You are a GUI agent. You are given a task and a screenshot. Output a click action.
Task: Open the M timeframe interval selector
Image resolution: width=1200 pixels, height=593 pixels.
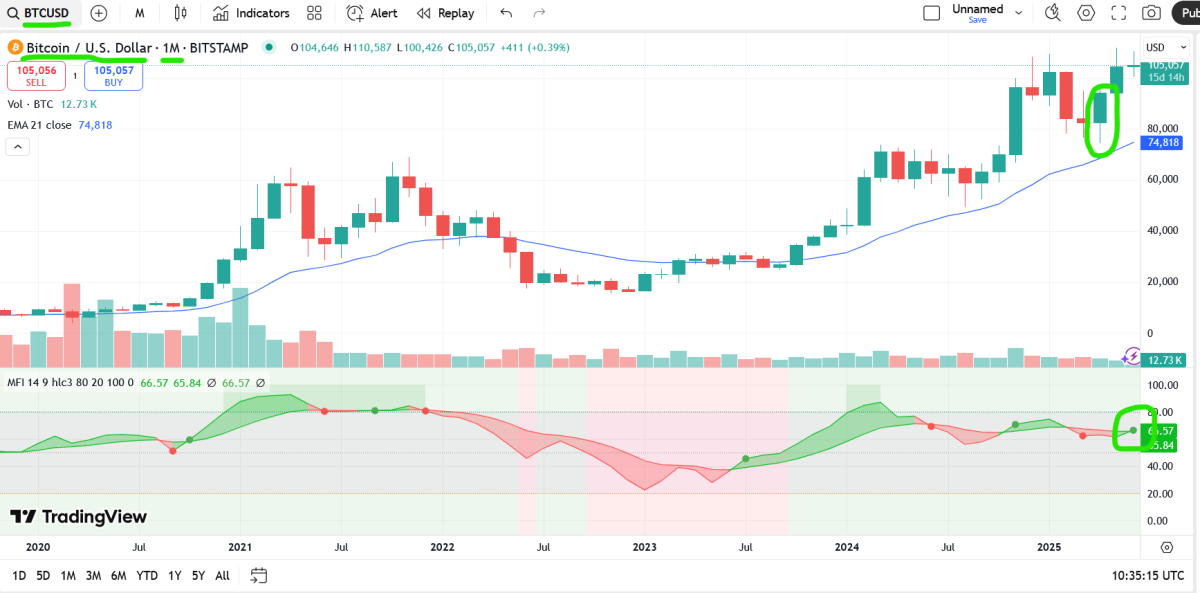click(x=140, y=13)
